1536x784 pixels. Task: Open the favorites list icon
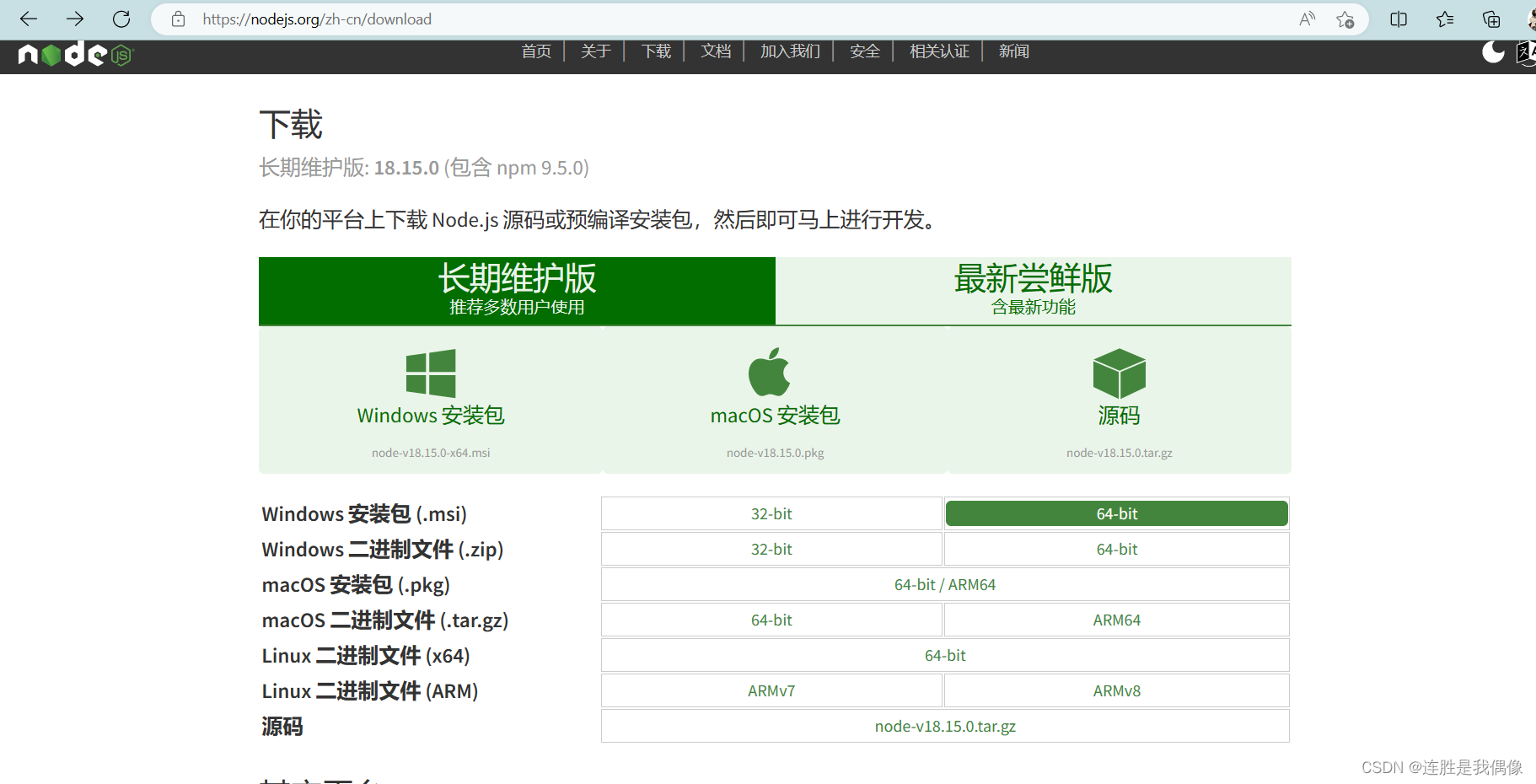[x=1445, y=19]
